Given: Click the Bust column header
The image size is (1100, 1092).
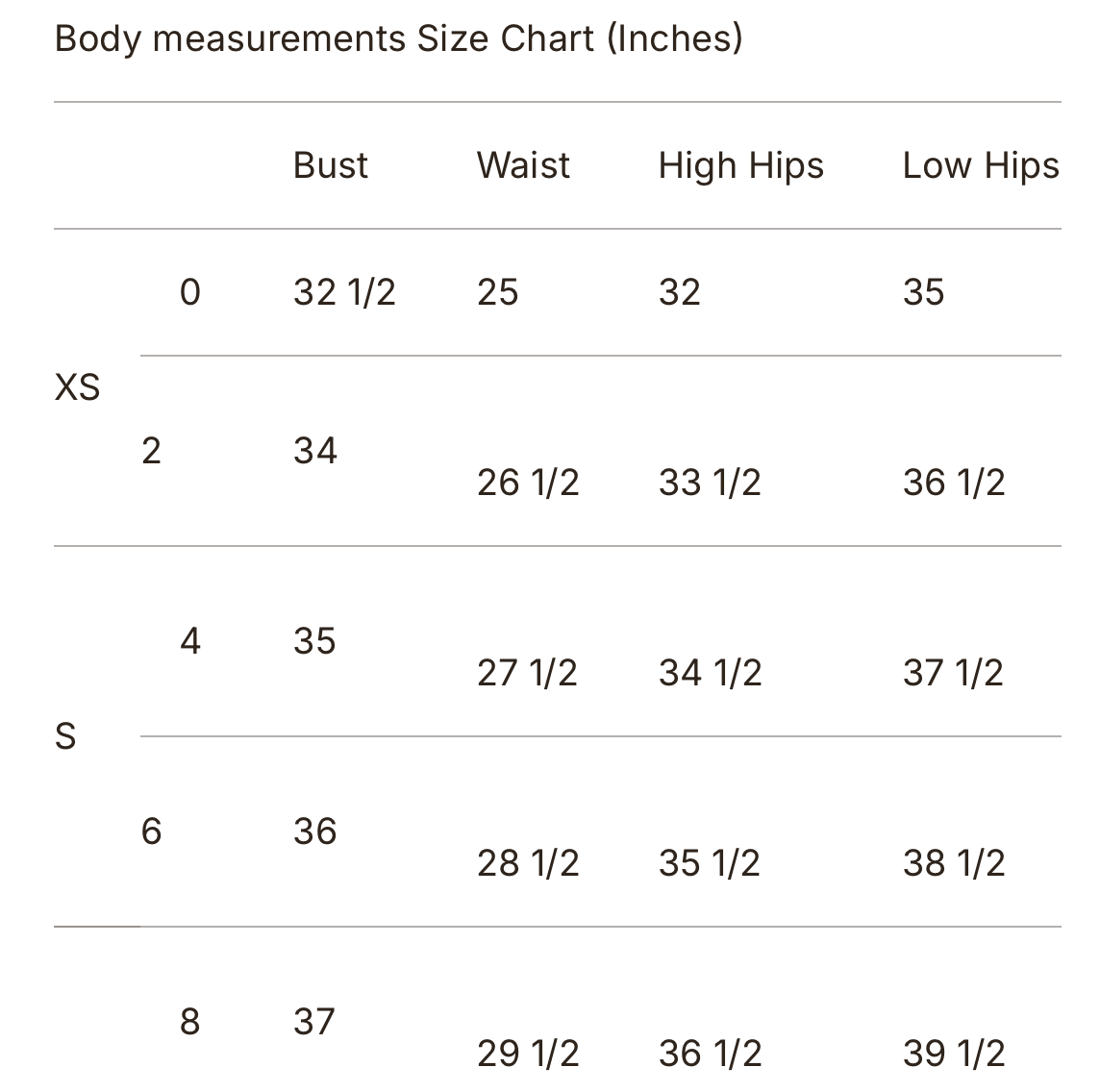Looking at the screenshot, I should [x=331, y=165].
